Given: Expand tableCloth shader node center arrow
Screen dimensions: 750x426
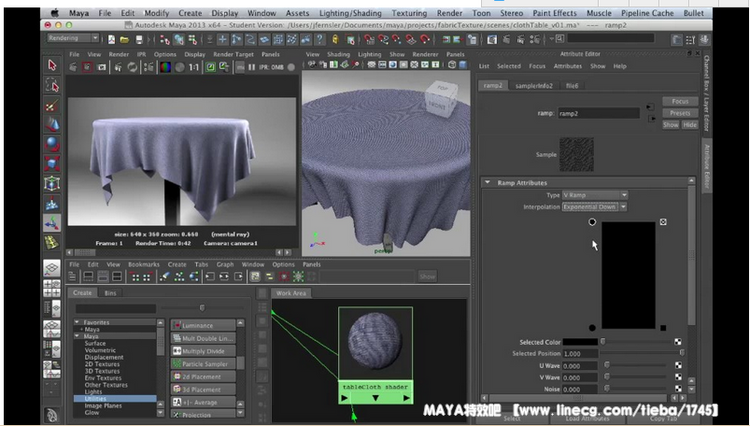Looking at the screenshot, I should tap(375, 398).
